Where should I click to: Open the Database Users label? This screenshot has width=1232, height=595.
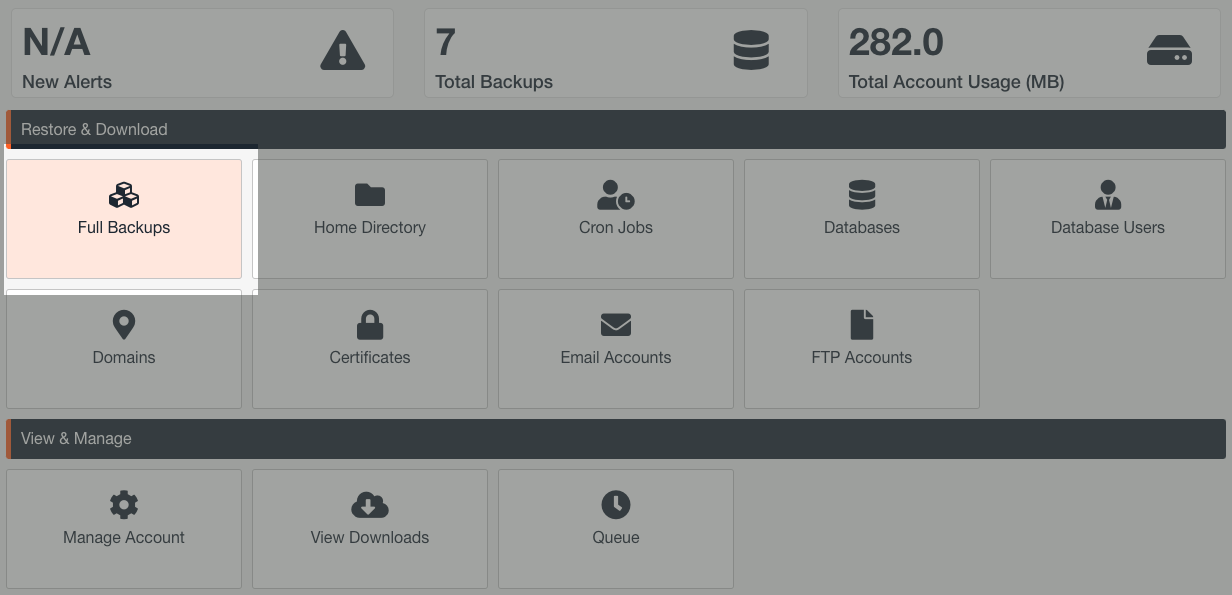click(x=1108, y=227)
